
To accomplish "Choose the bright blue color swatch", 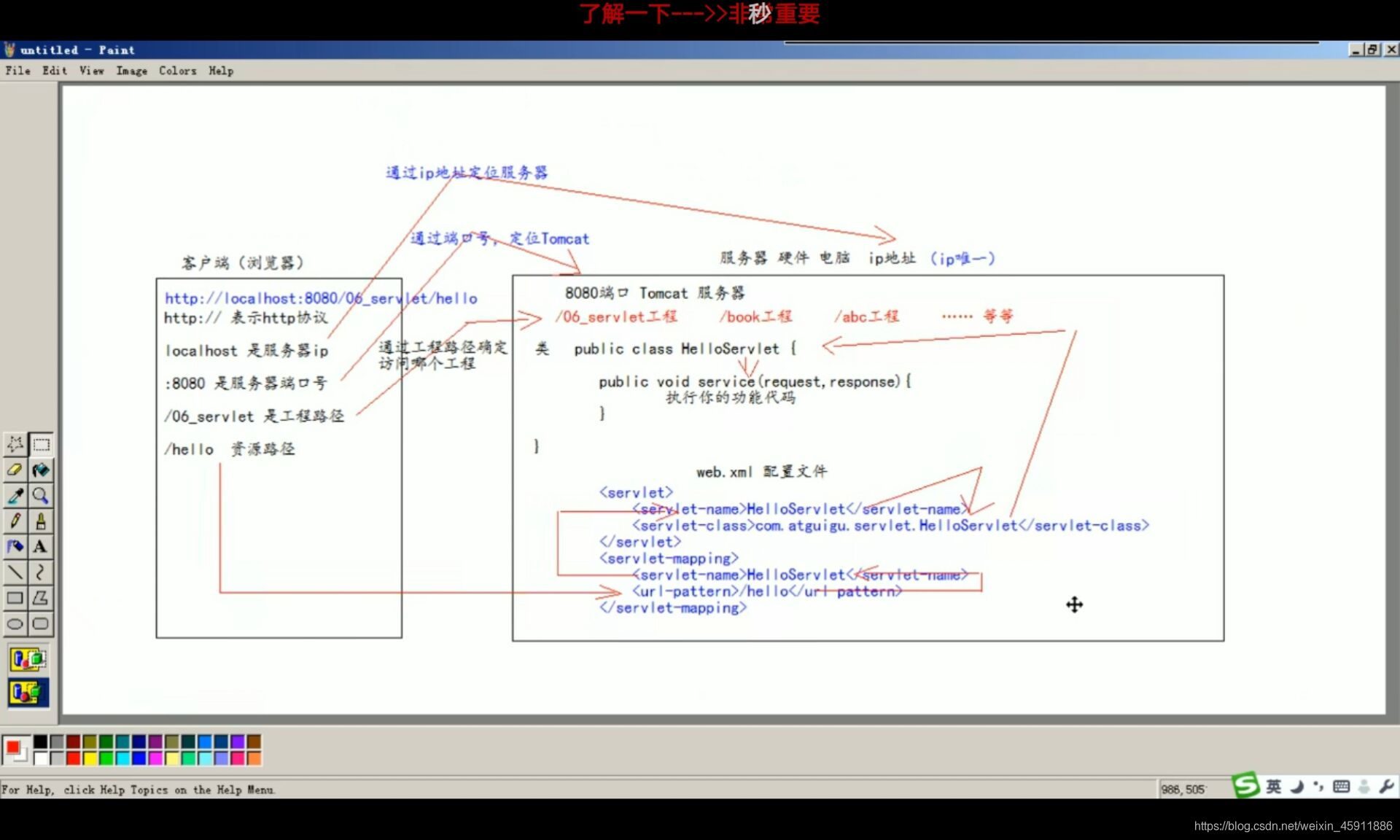I will point(139,758).
